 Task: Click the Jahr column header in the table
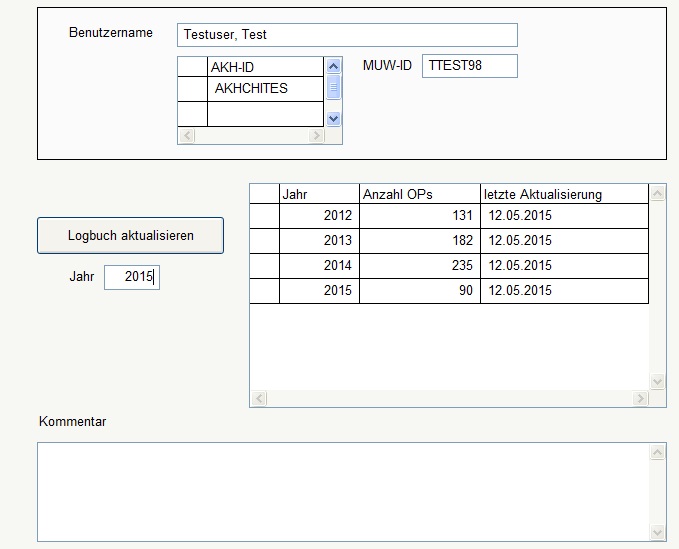[x=318, y=194]
